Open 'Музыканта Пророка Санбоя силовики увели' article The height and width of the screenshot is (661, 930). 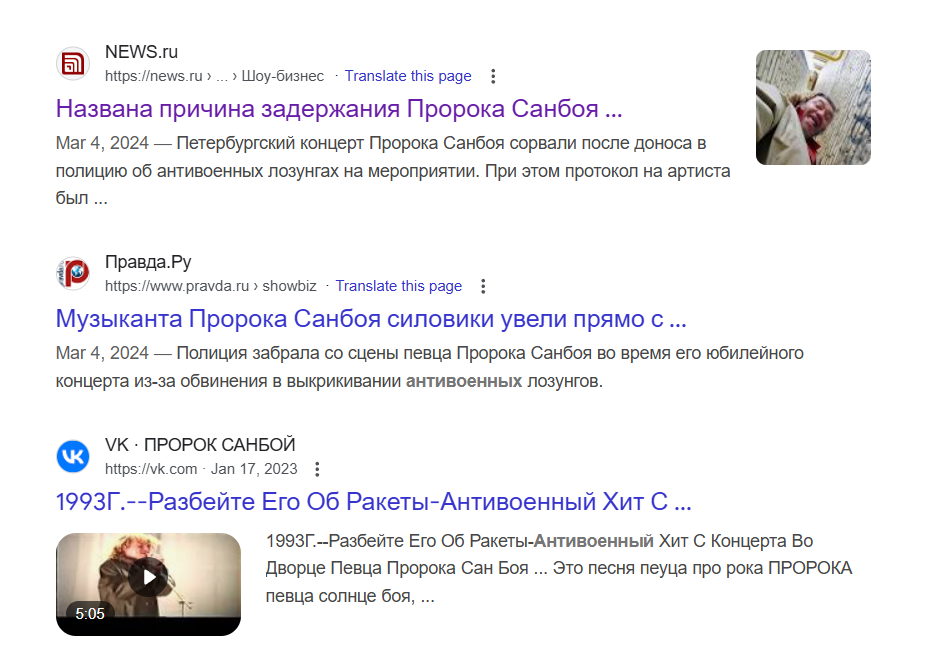click(371, 319)
